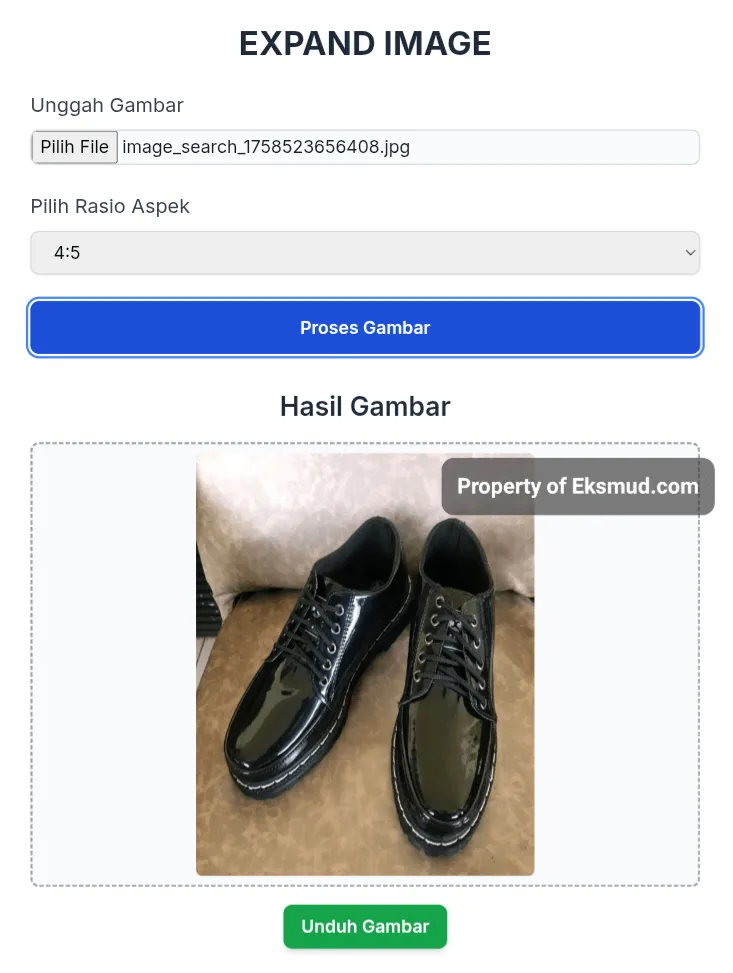
Task: Open the Pilih Rasio Aspek dropdown
Action: [x=365, y=253]
